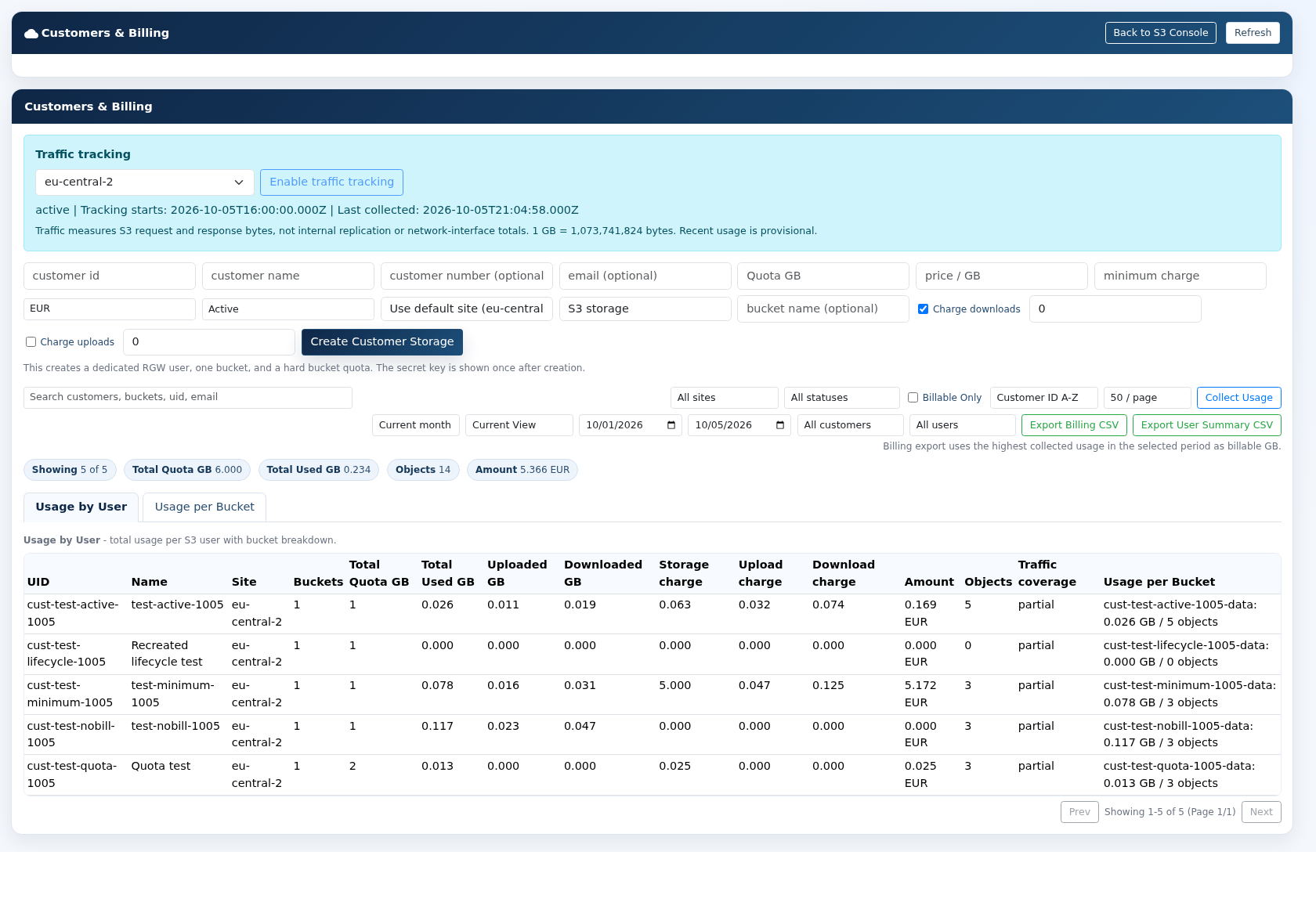
Task: Click the Amount 5.366 EUR summary badge
Action: click(x=522, y=470)
